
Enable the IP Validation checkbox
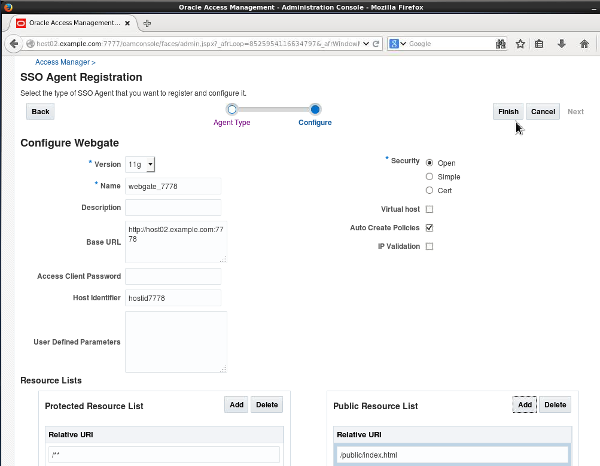[x=429, y=246]
